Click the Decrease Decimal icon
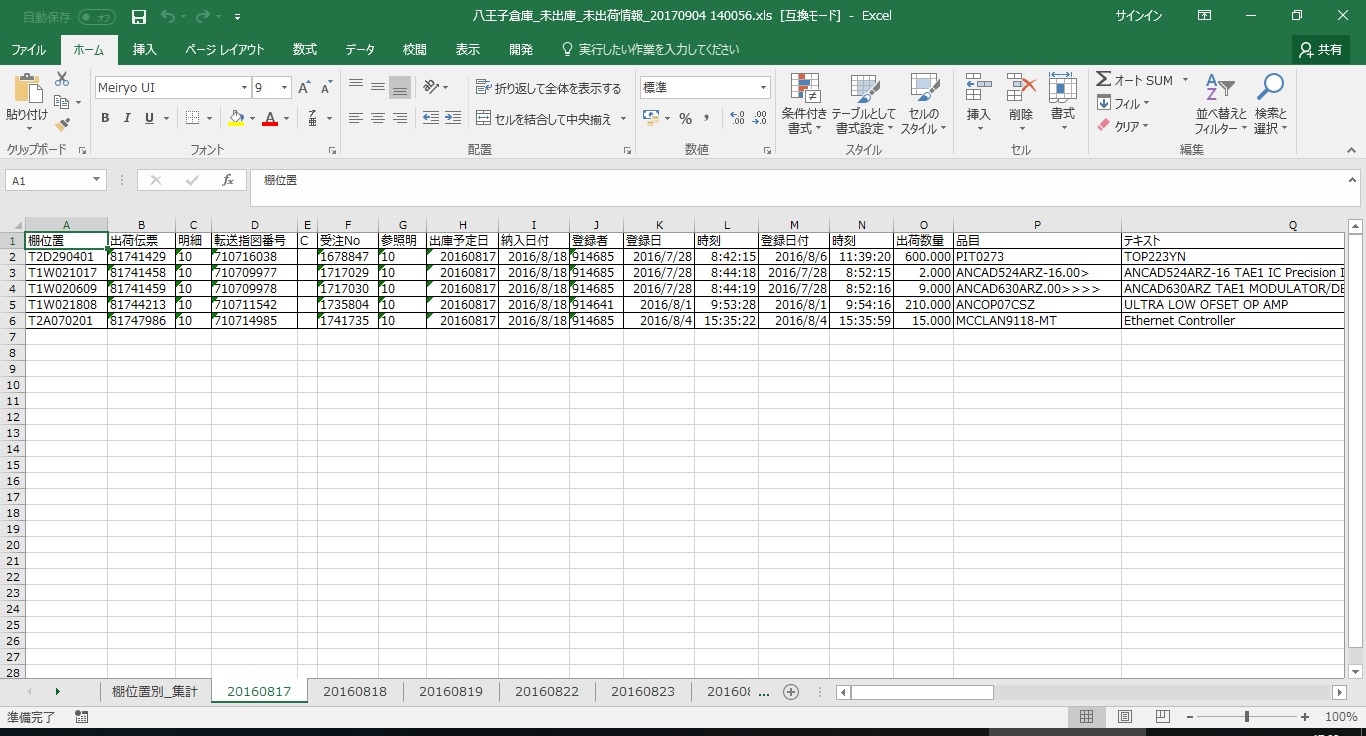This screenshot has height=736, width=1366. point(761,118)
